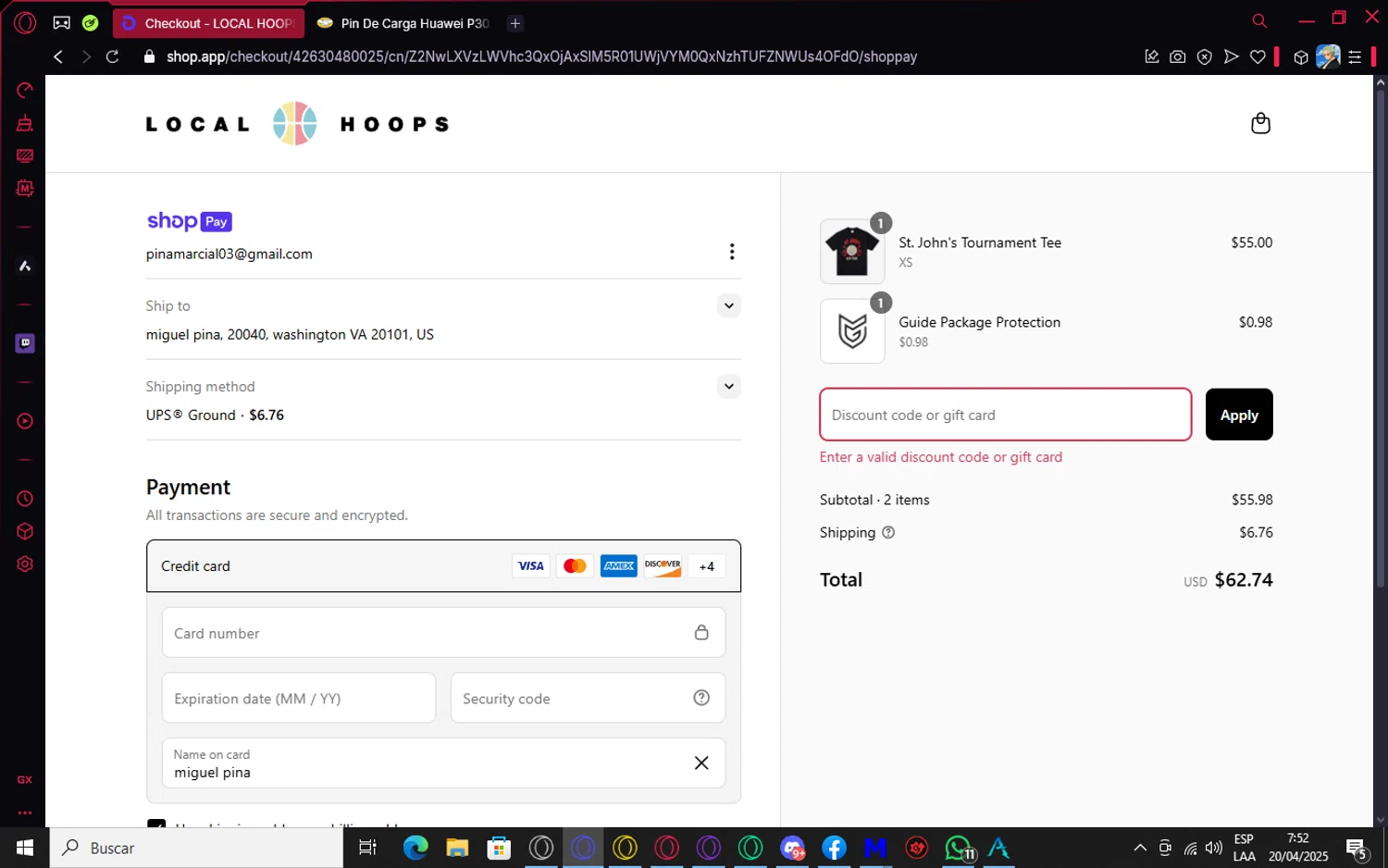View site security lock info
The width and height of the screenshot is (1388, 868).
click(x=149, y=56)
